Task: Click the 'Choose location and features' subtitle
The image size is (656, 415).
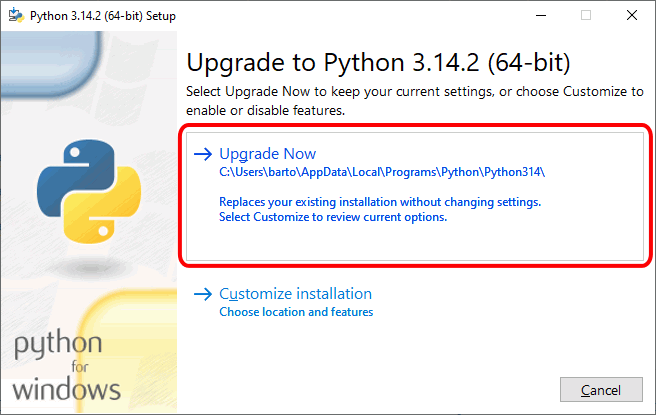Action: 296,312
